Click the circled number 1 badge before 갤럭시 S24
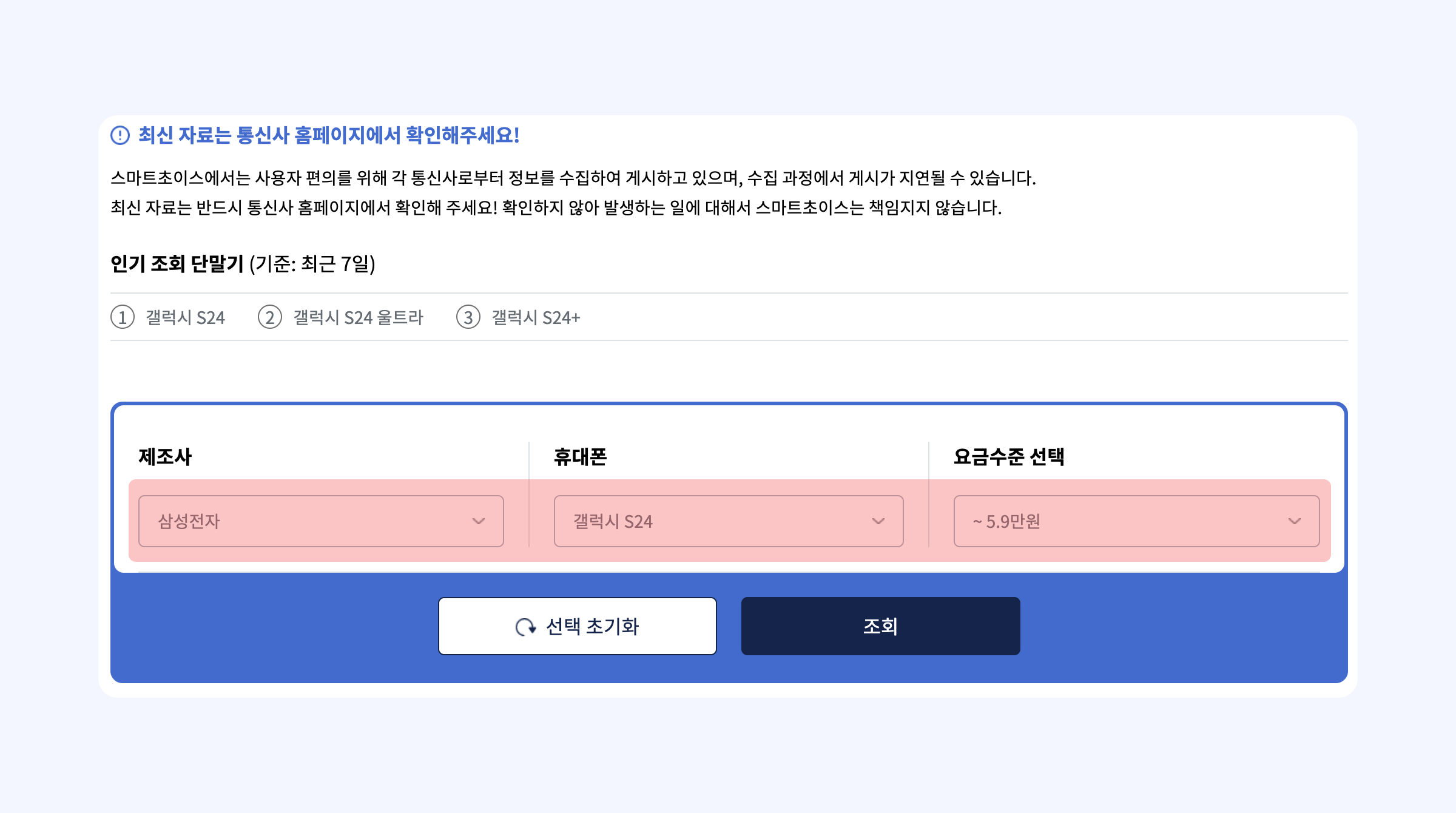Screen dimensions: 1456x813 click(123, 317)
